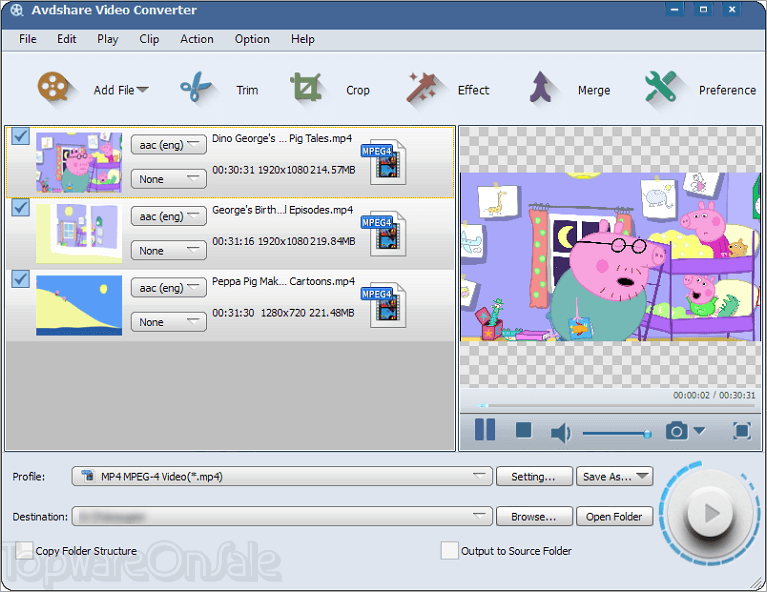Click the Browse... button

click(534, 516)
